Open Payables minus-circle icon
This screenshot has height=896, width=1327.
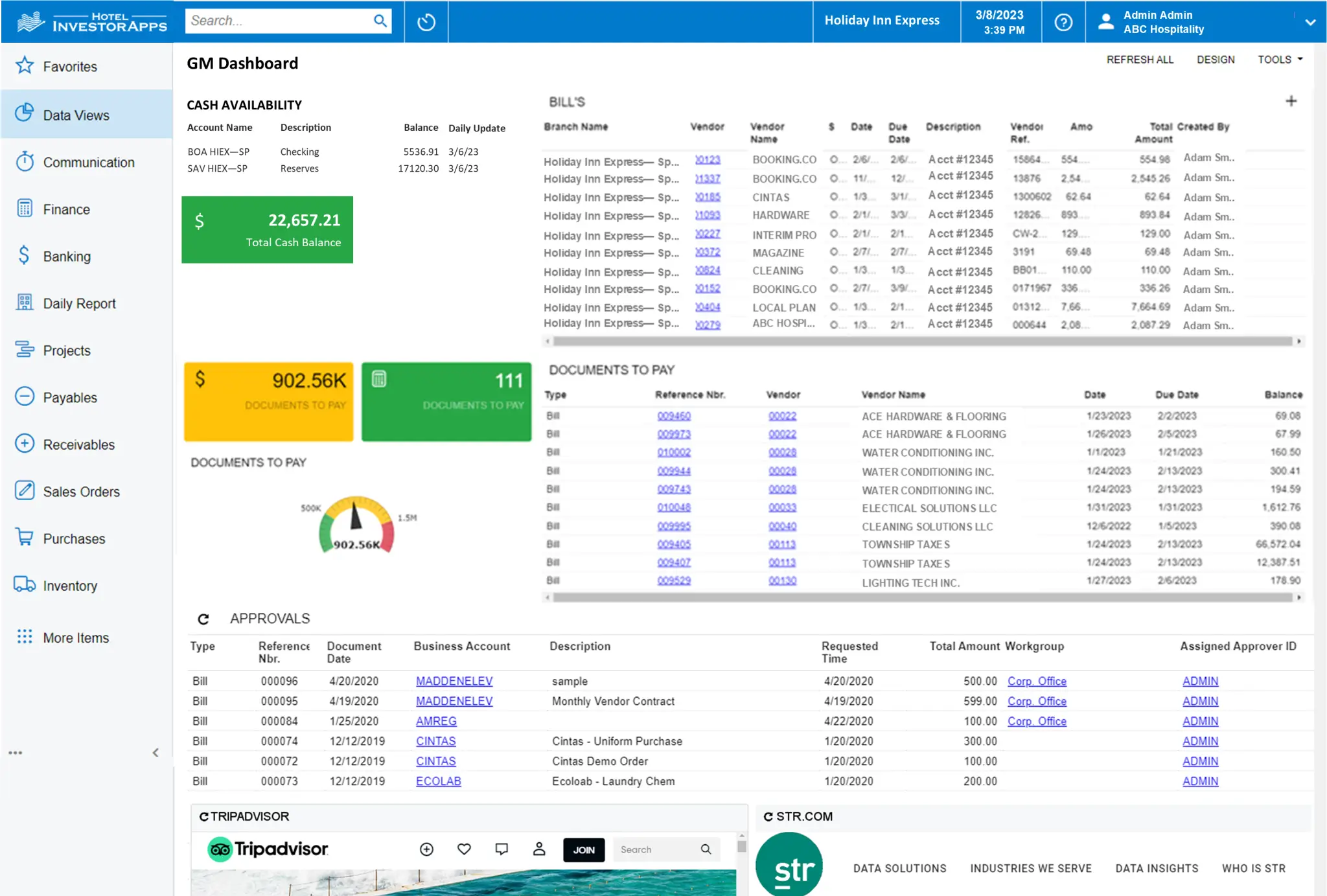click(x=25, y=396)
